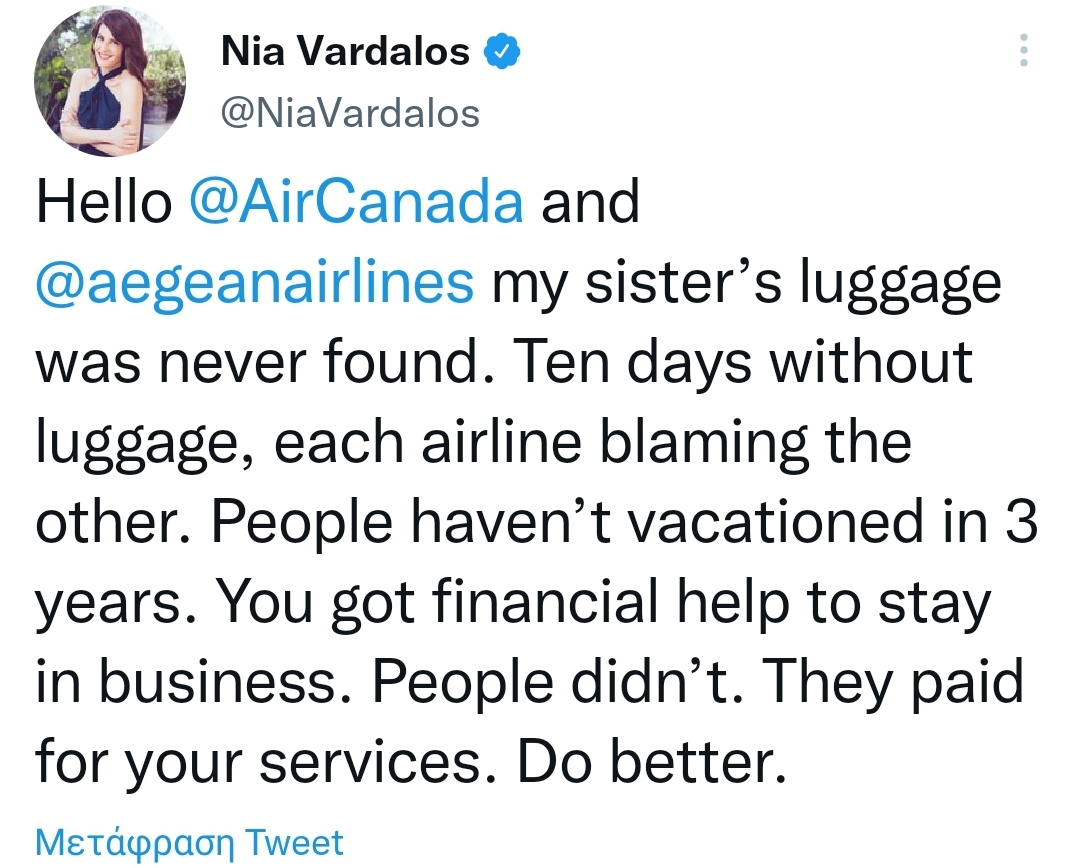Click the blue verified badge beside Nia Vardalos

pos(502,51)
